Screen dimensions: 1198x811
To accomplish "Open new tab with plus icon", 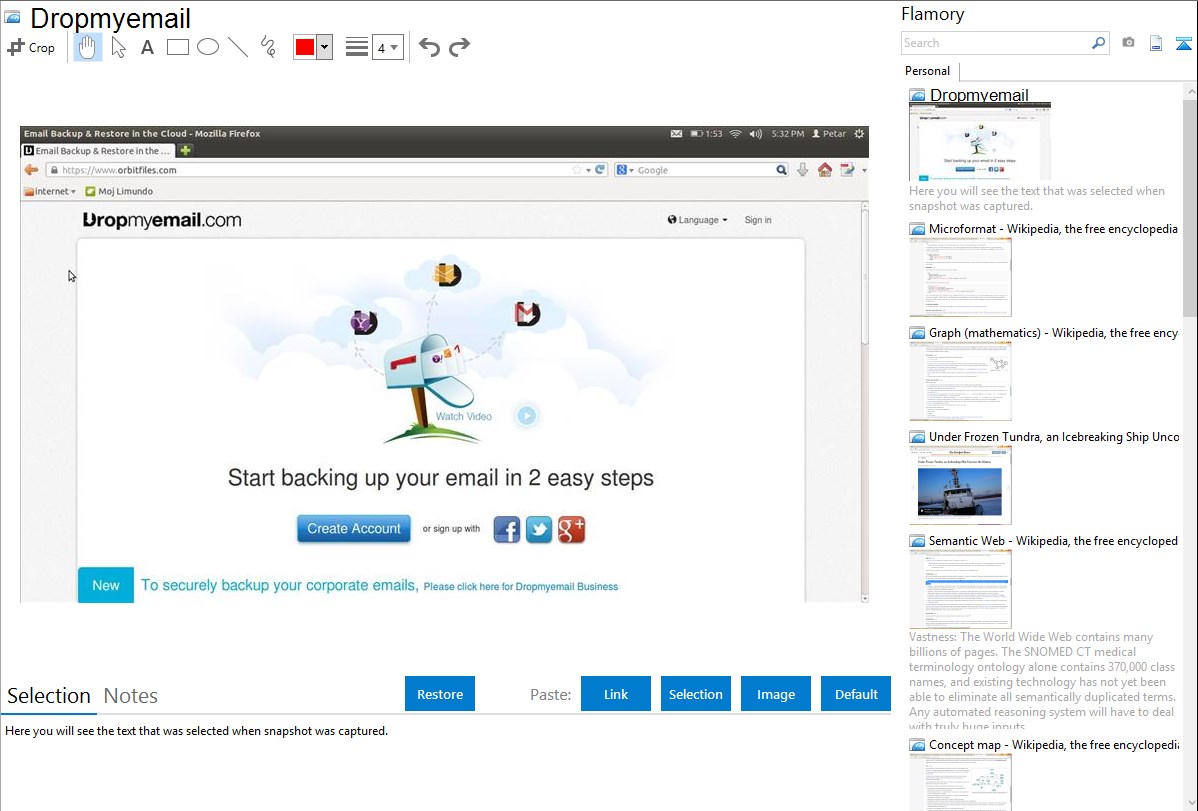I will tap(185, 151).
